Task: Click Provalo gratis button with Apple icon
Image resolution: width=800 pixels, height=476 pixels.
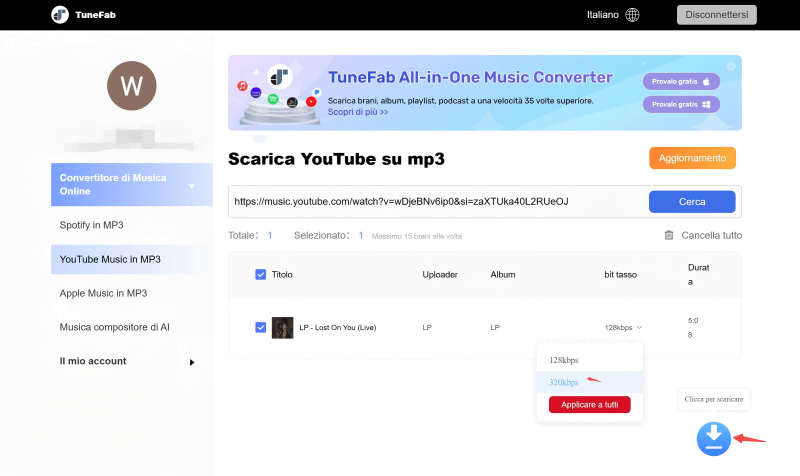Action: tap(681, 81)
